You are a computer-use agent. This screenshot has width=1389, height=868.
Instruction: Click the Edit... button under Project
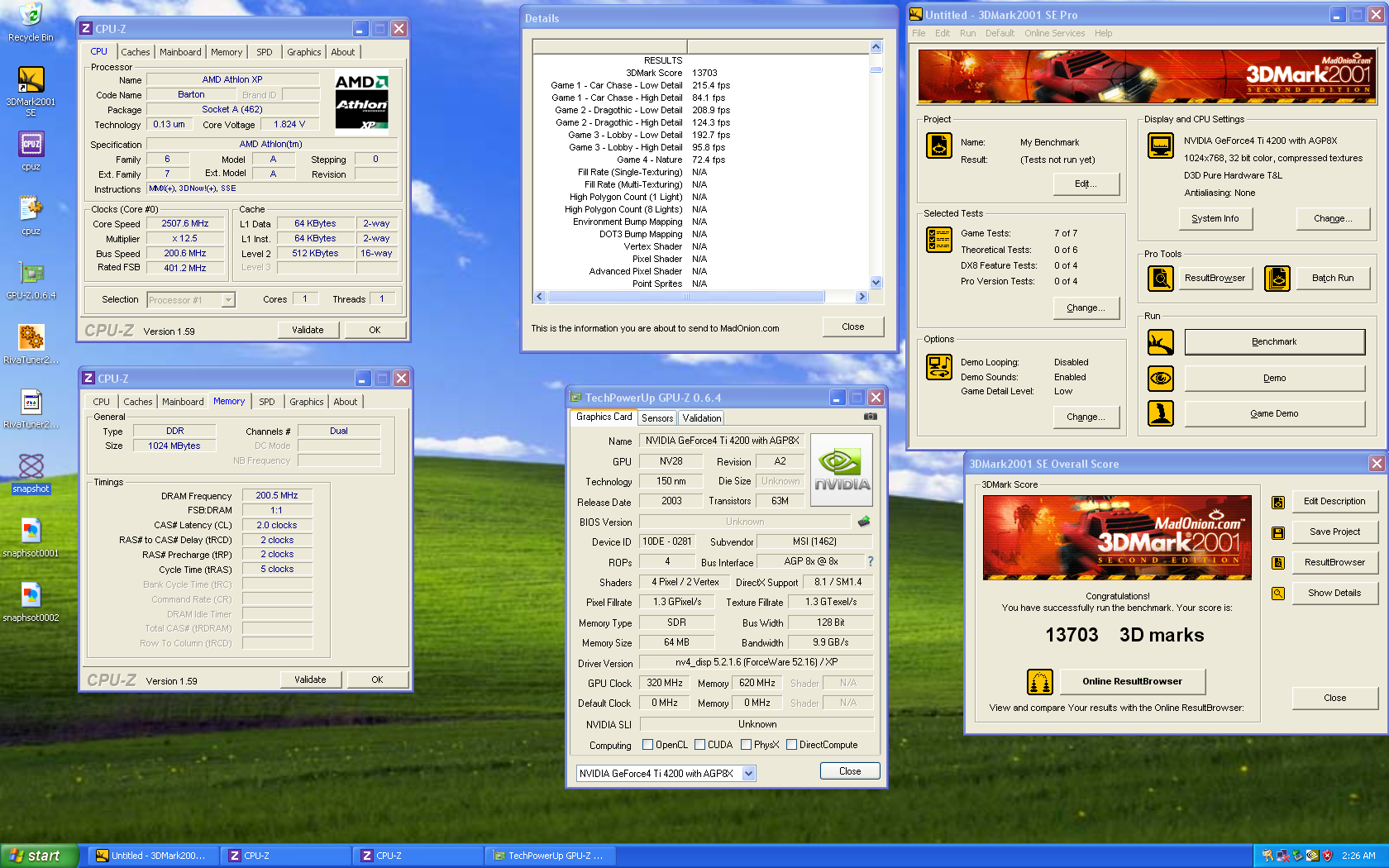1086,184
